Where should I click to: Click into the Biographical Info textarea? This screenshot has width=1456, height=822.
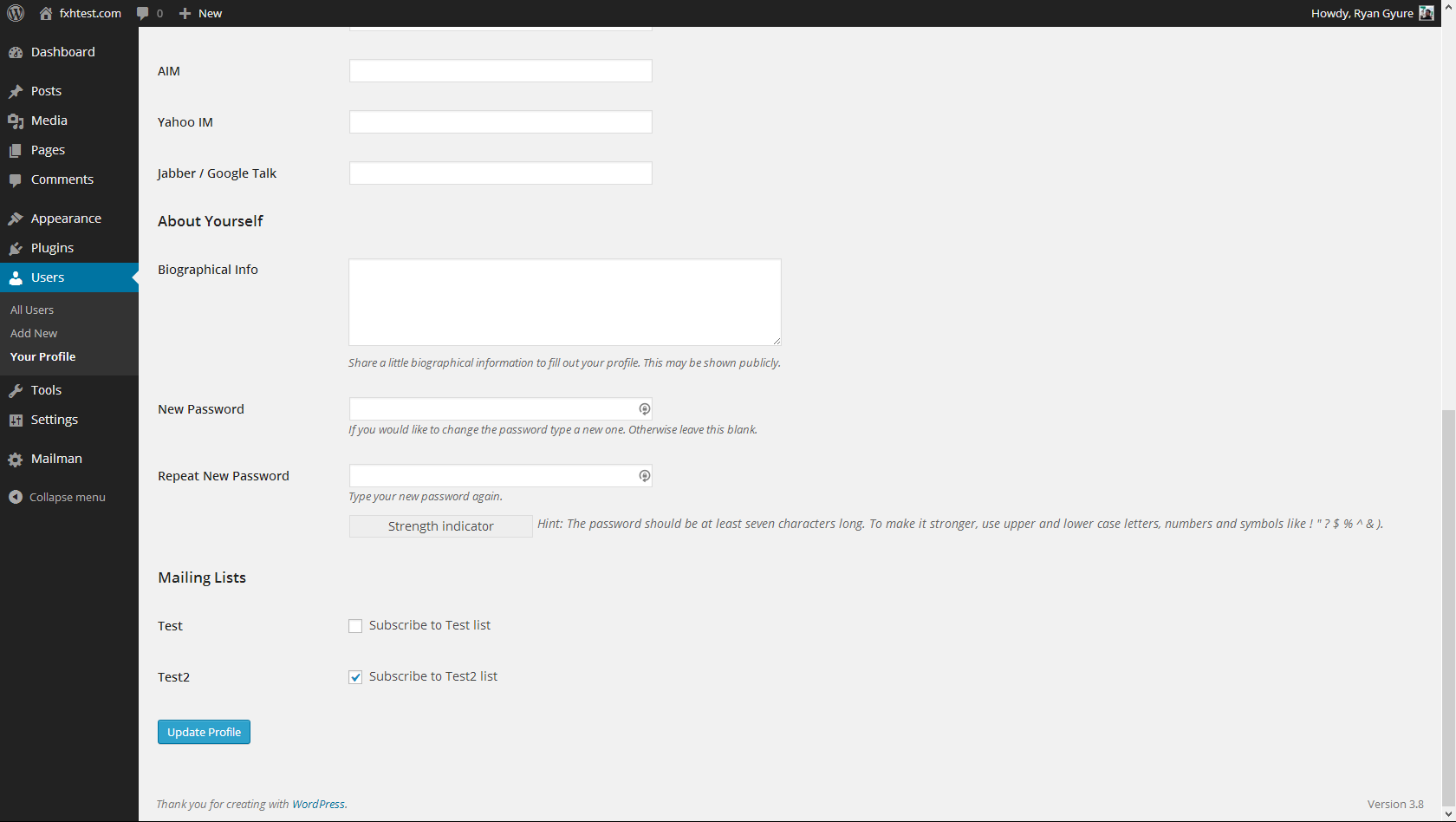click(565, 302)
